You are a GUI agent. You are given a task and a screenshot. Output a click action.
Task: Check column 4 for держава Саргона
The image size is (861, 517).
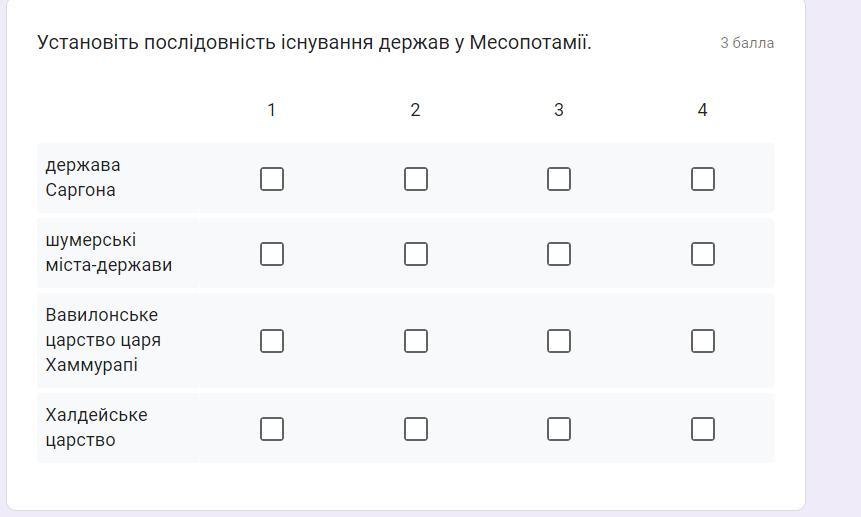[x=702, y=179]
